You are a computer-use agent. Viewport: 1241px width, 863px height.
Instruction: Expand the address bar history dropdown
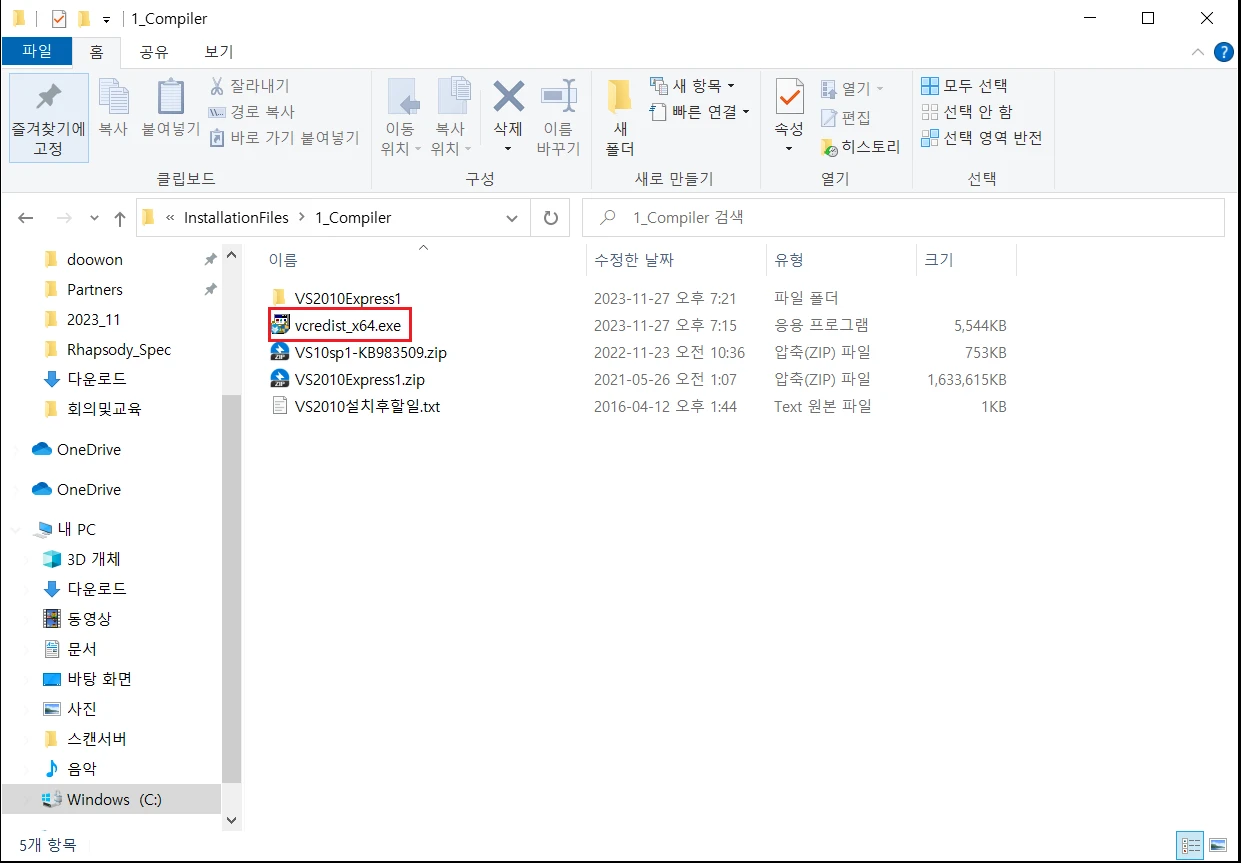513,217
